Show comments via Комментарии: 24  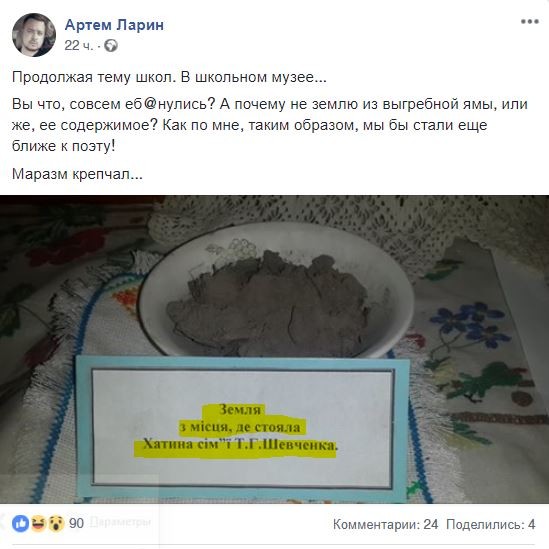[x=385, y=524]
